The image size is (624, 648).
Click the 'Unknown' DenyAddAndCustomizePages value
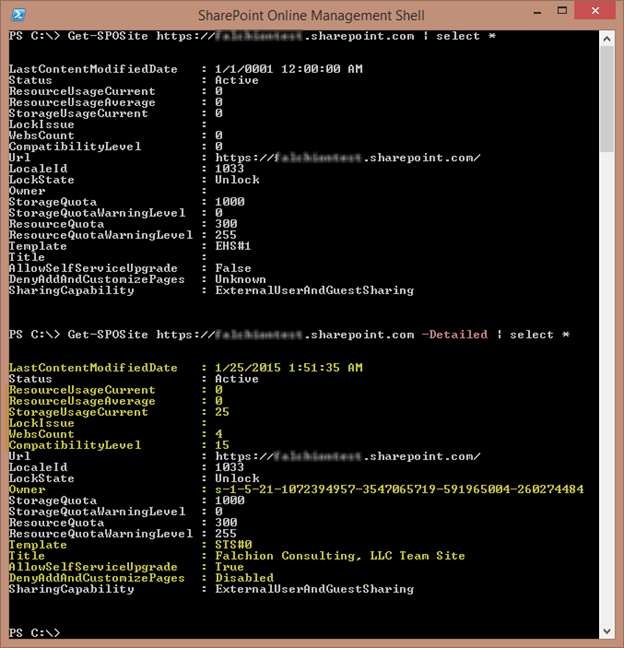click(x=241, y=279)
